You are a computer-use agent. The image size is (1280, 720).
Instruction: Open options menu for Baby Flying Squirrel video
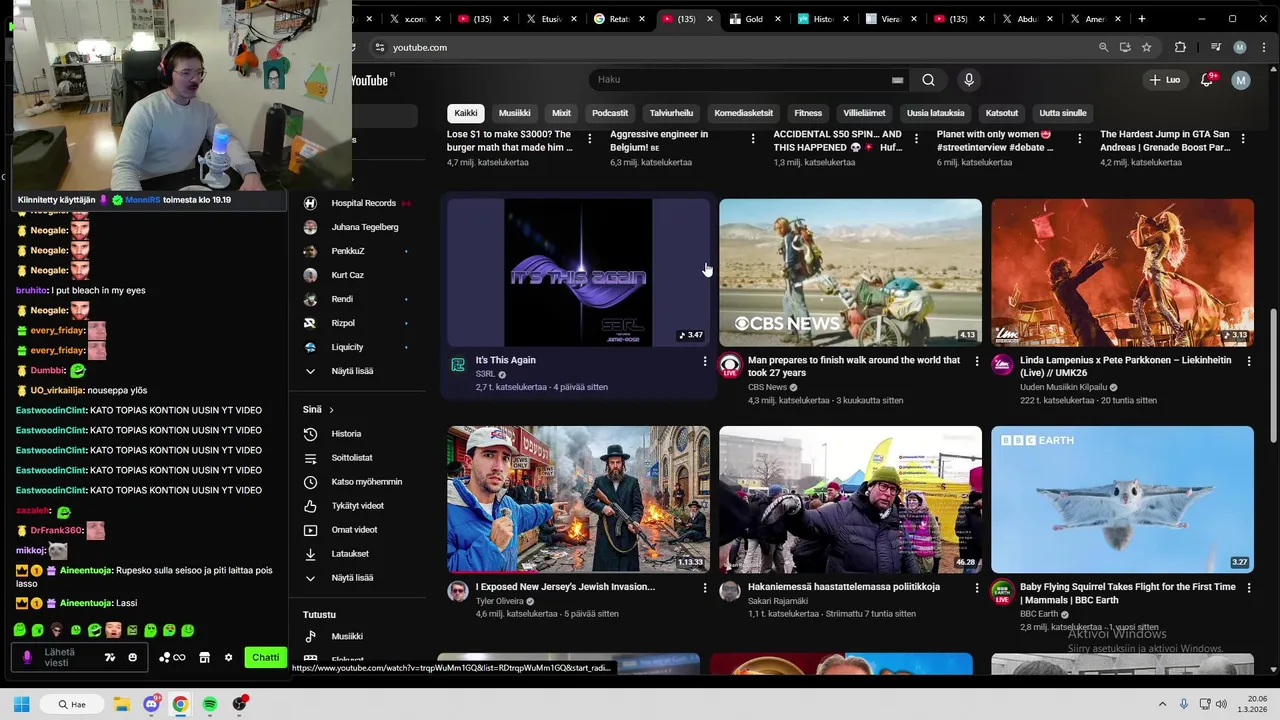tap(1249, 588)
